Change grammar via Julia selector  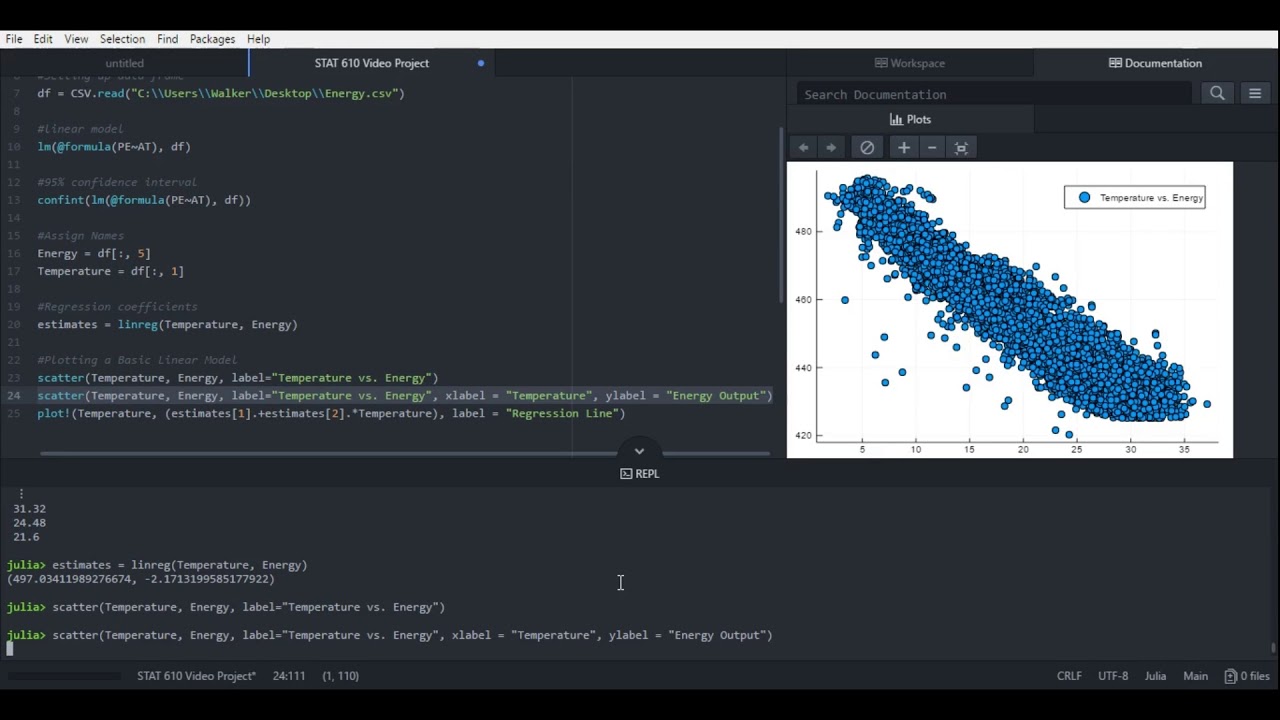[x=1155, y=676]
